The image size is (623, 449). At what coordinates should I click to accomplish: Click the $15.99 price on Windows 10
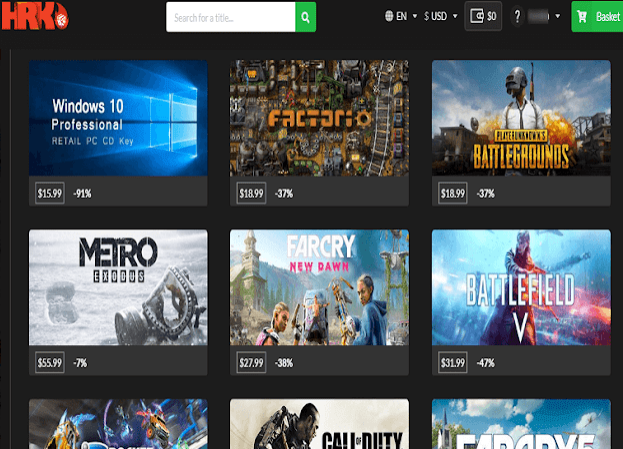tap(49, 192)
